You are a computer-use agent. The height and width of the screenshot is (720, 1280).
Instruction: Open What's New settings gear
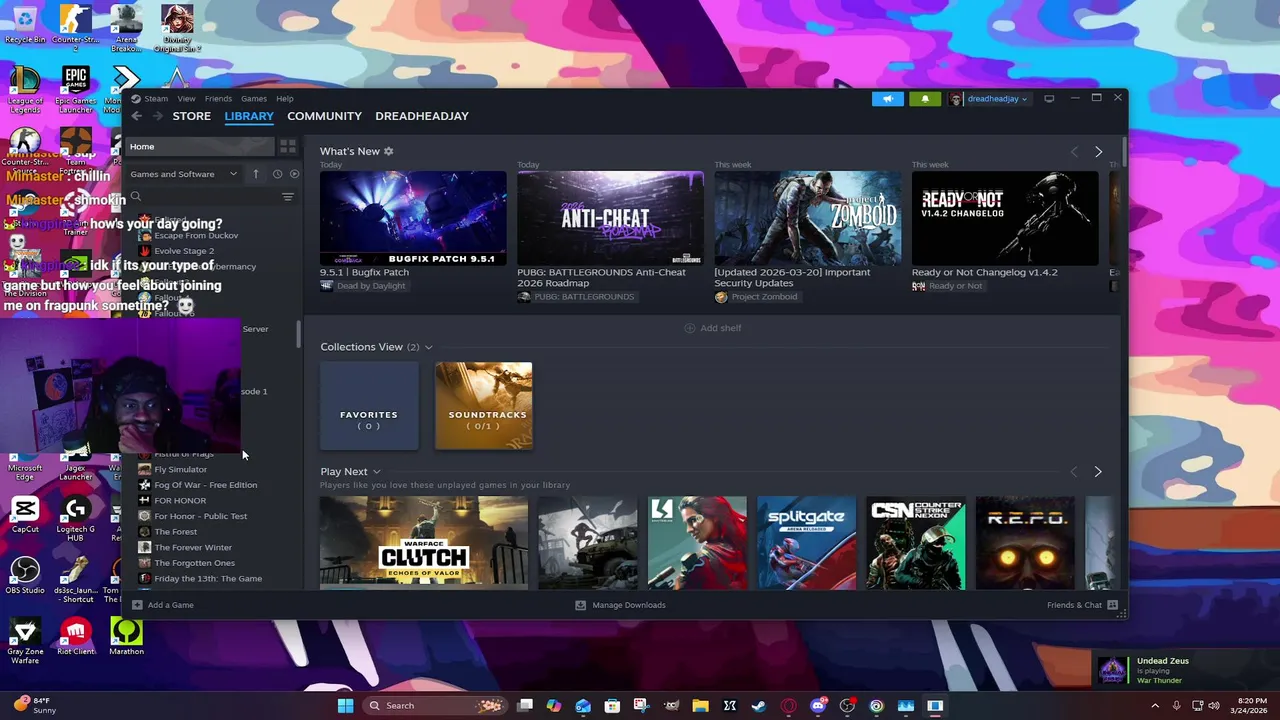389,151
